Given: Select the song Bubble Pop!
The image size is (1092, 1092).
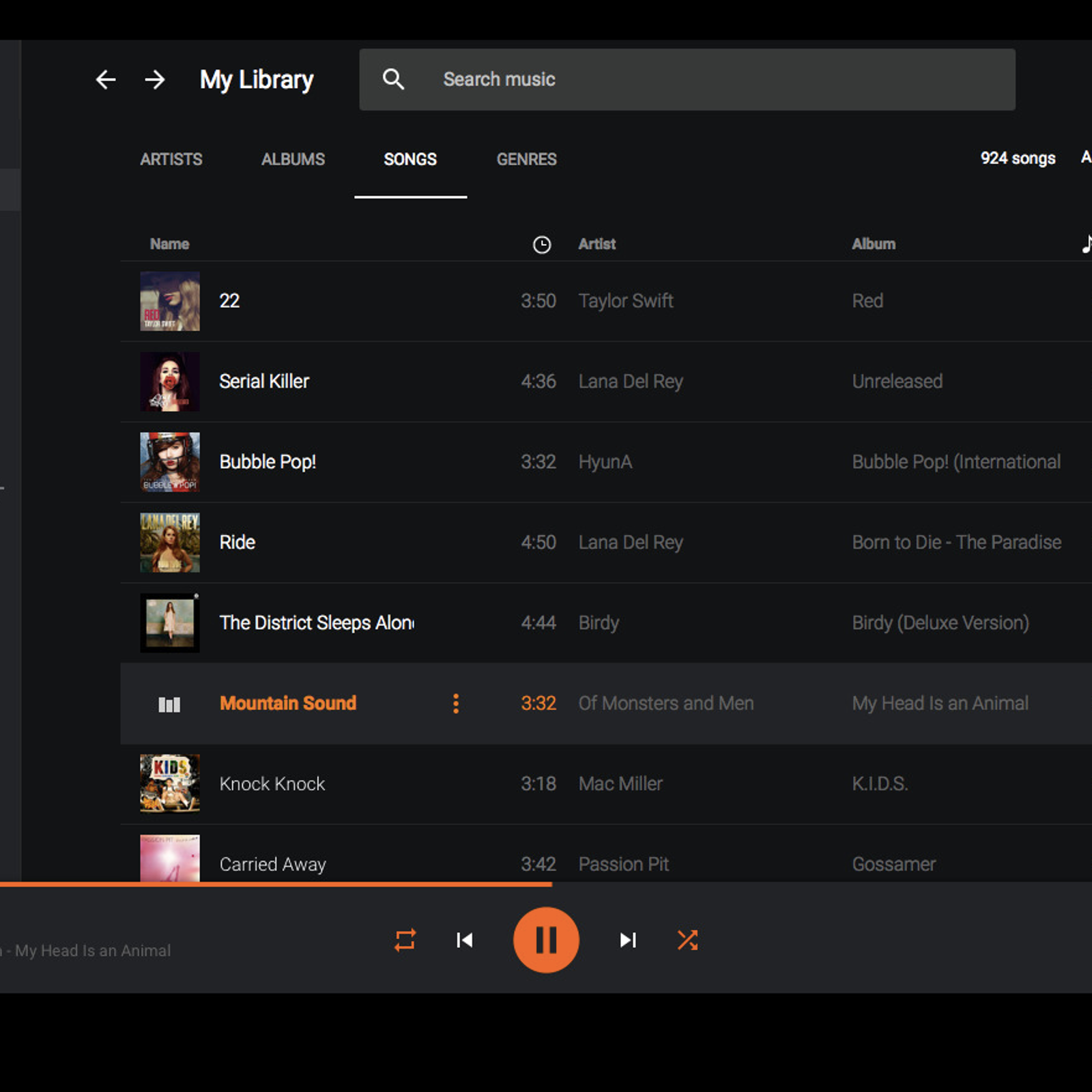Looking at the screenshot, I should point(268,462).
